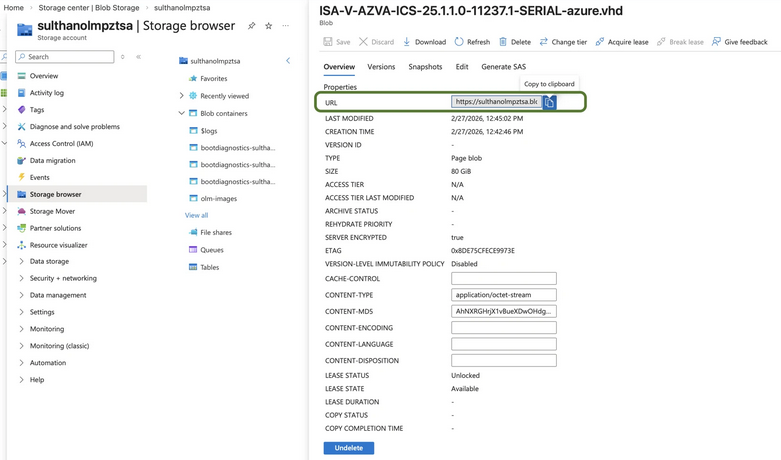
Task: Open the View all containers link
Action: pyautogui.click(x=196, y=215)
